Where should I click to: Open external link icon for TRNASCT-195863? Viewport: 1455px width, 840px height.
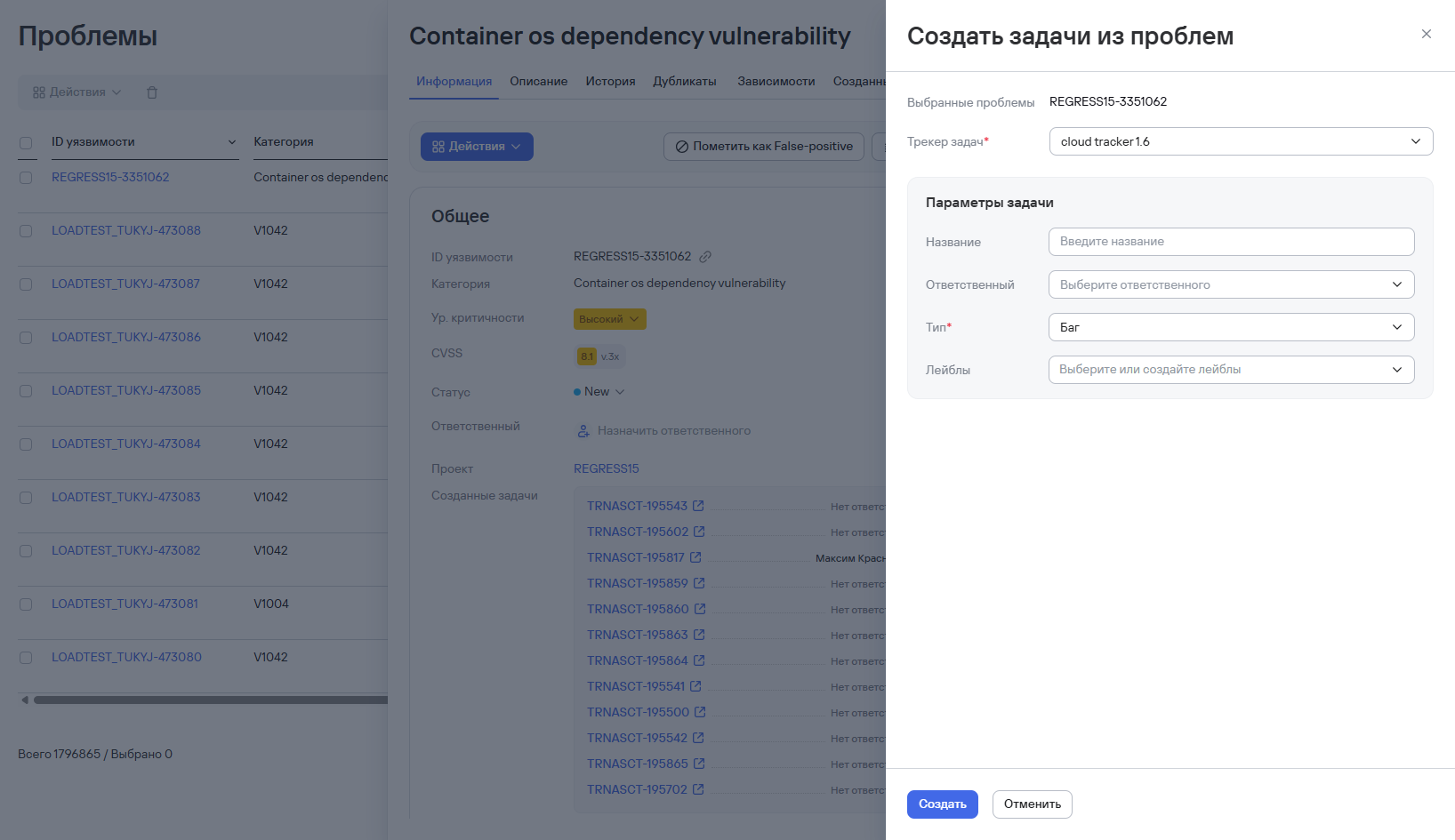(699, 635)
